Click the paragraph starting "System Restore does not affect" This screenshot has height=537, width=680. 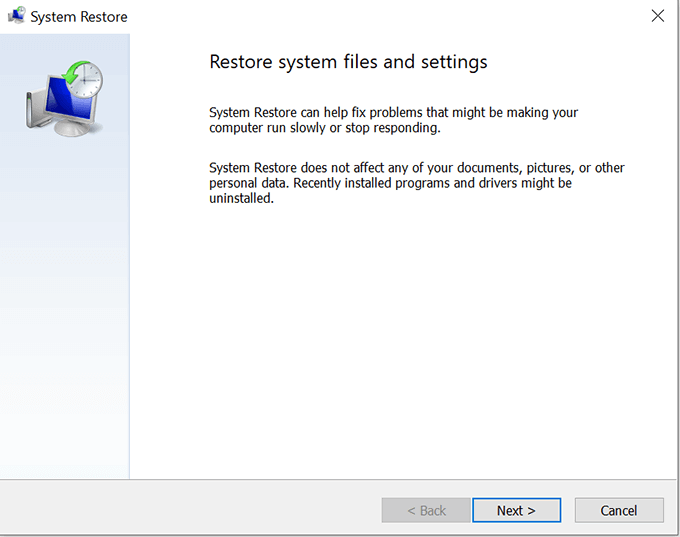417,183
